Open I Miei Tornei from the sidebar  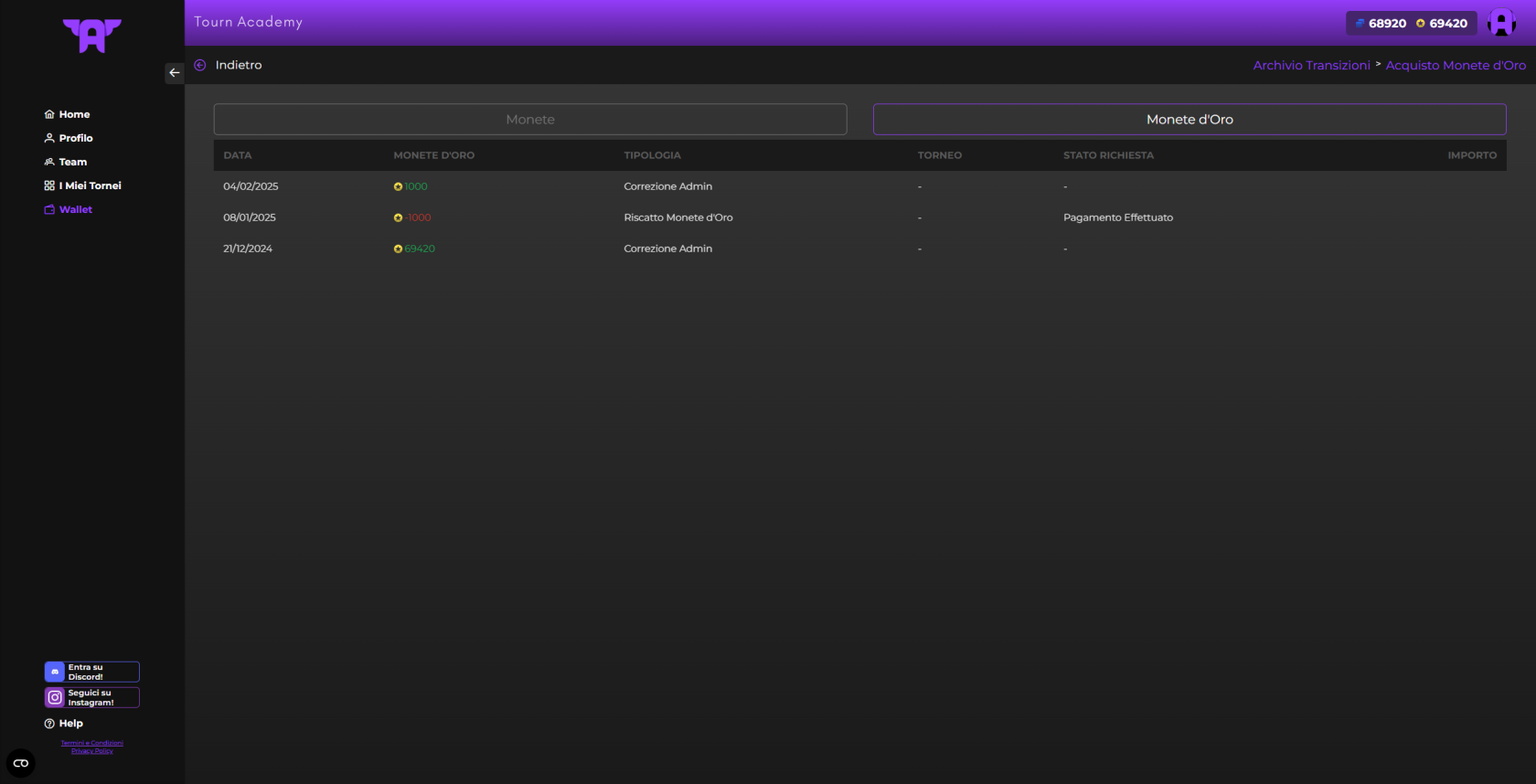click(x=82, y=185)
